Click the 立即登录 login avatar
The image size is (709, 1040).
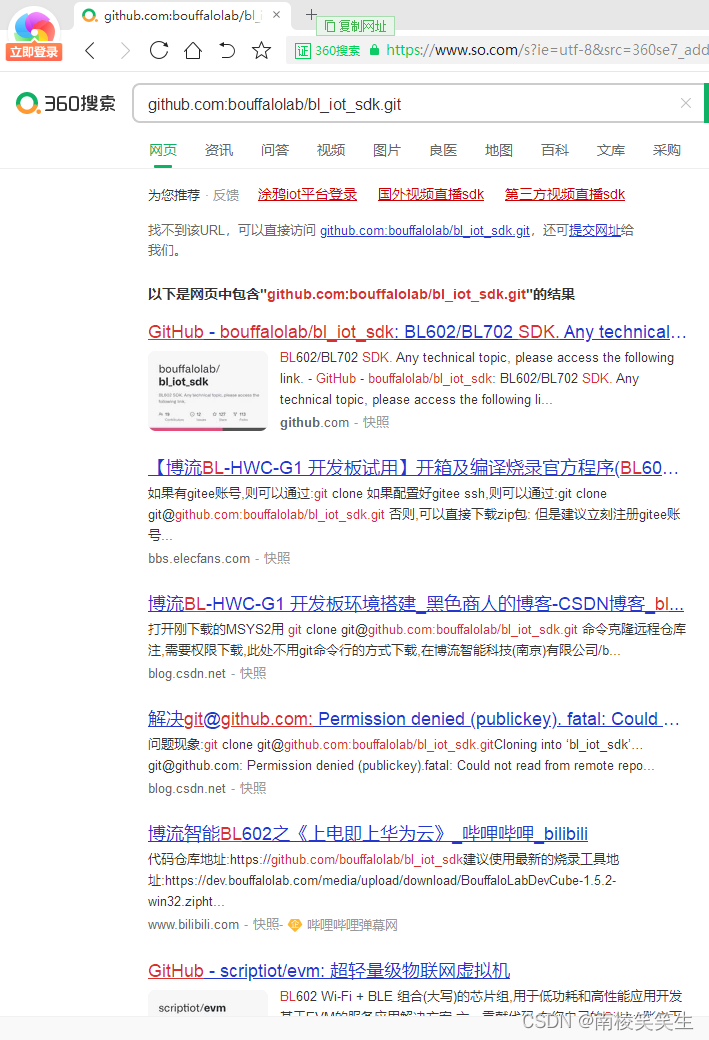tap(34, 33)
